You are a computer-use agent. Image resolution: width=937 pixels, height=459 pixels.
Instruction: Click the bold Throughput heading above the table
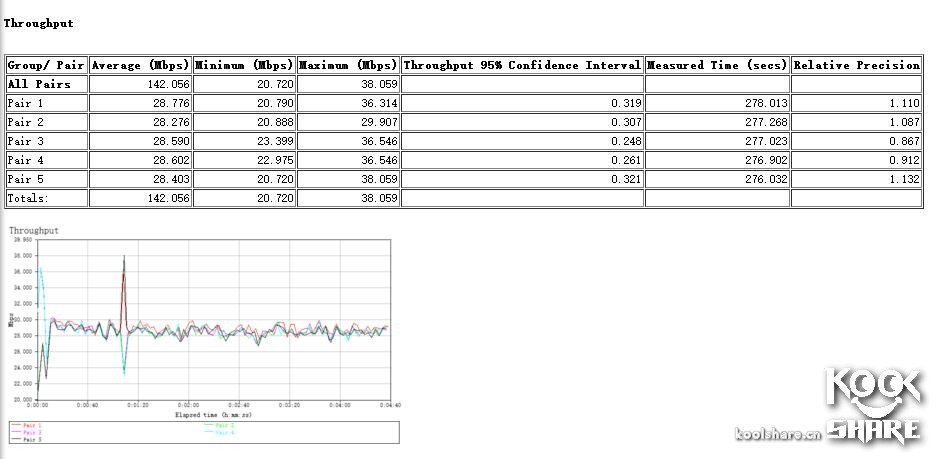(x=38, y=23)
